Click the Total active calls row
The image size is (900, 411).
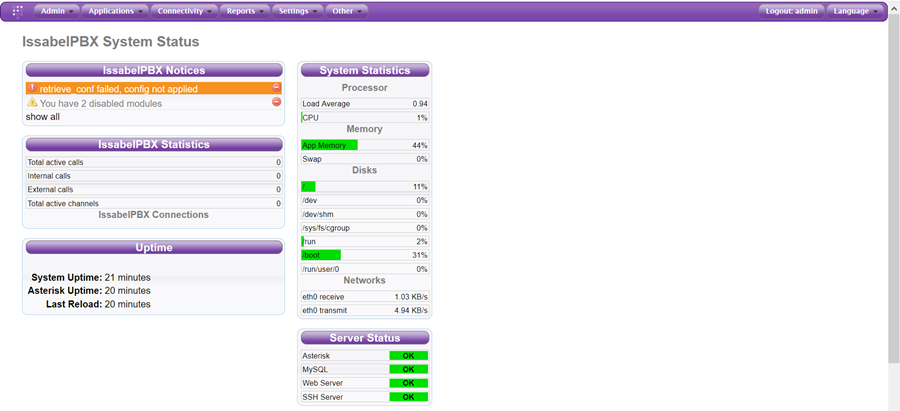click(x=154, y=162)
